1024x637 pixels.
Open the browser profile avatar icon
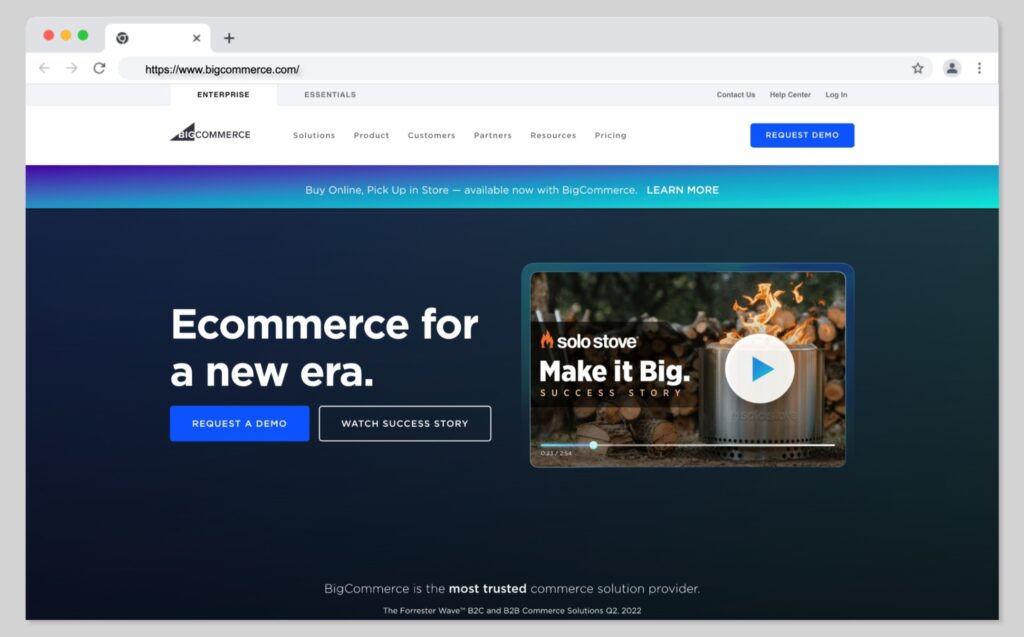[951, 68]
